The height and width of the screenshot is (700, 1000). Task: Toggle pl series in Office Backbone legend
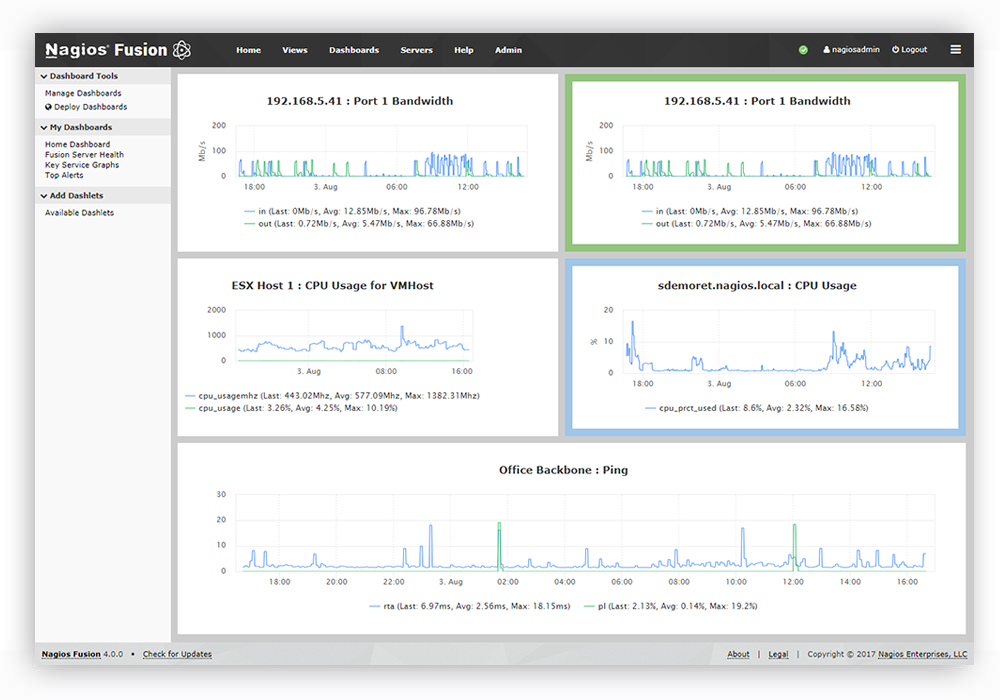670,606
